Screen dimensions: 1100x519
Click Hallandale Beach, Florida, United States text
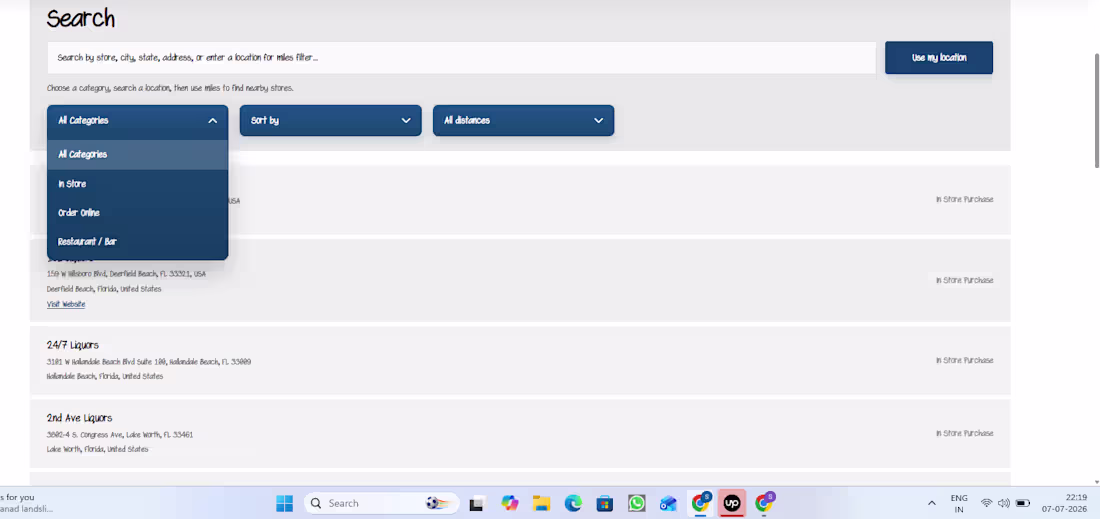tap(105, 377)
